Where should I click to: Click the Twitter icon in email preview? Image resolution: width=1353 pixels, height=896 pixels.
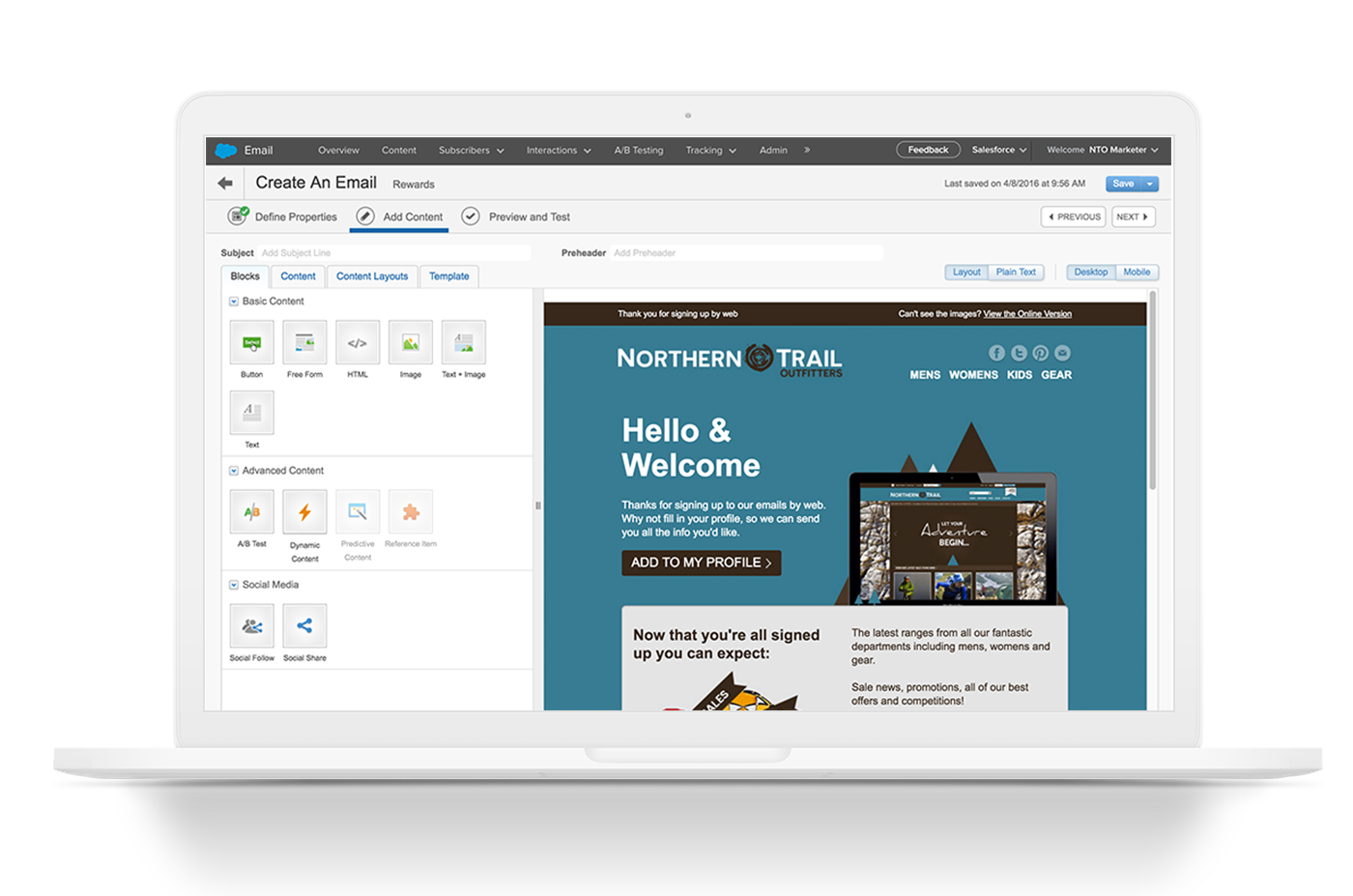click(x=1019, y=353)
